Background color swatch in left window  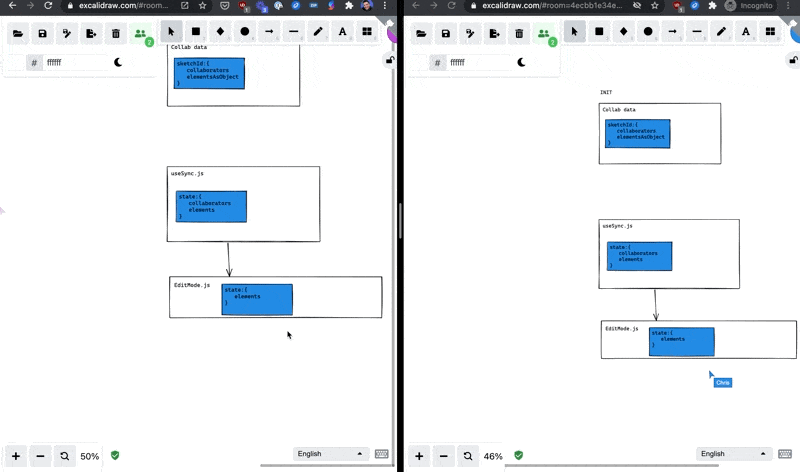[16, 62]
